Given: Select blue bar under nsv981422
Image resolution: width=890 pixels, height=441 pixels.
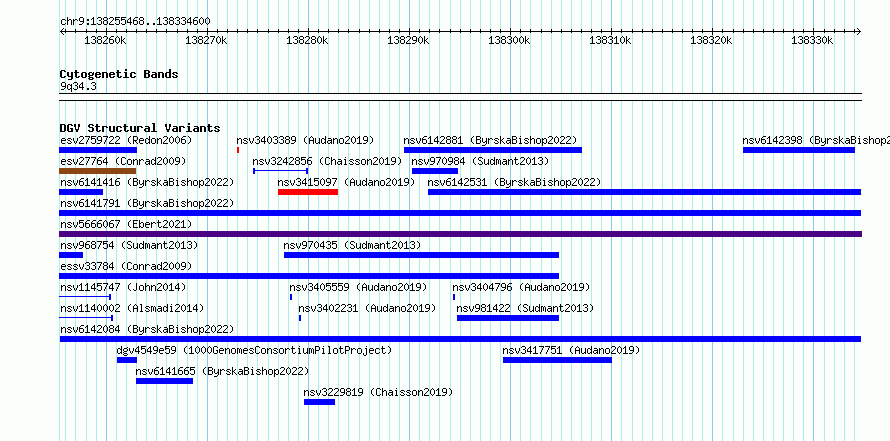Looking at the screenshot, I should 508,318.
